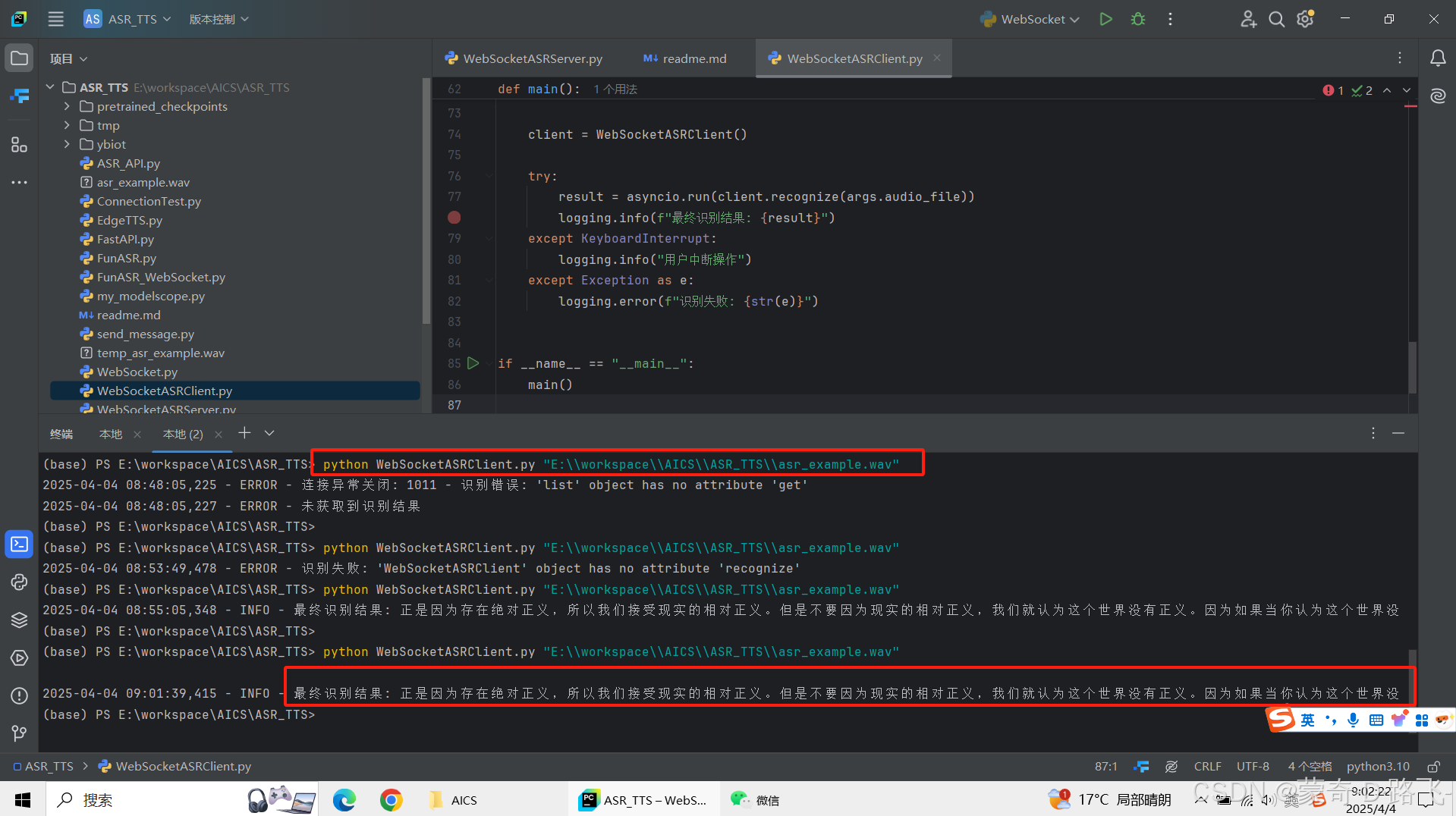1456x816 pixels.
Task: Run the WebSocket configuration
Action: 1105,19
